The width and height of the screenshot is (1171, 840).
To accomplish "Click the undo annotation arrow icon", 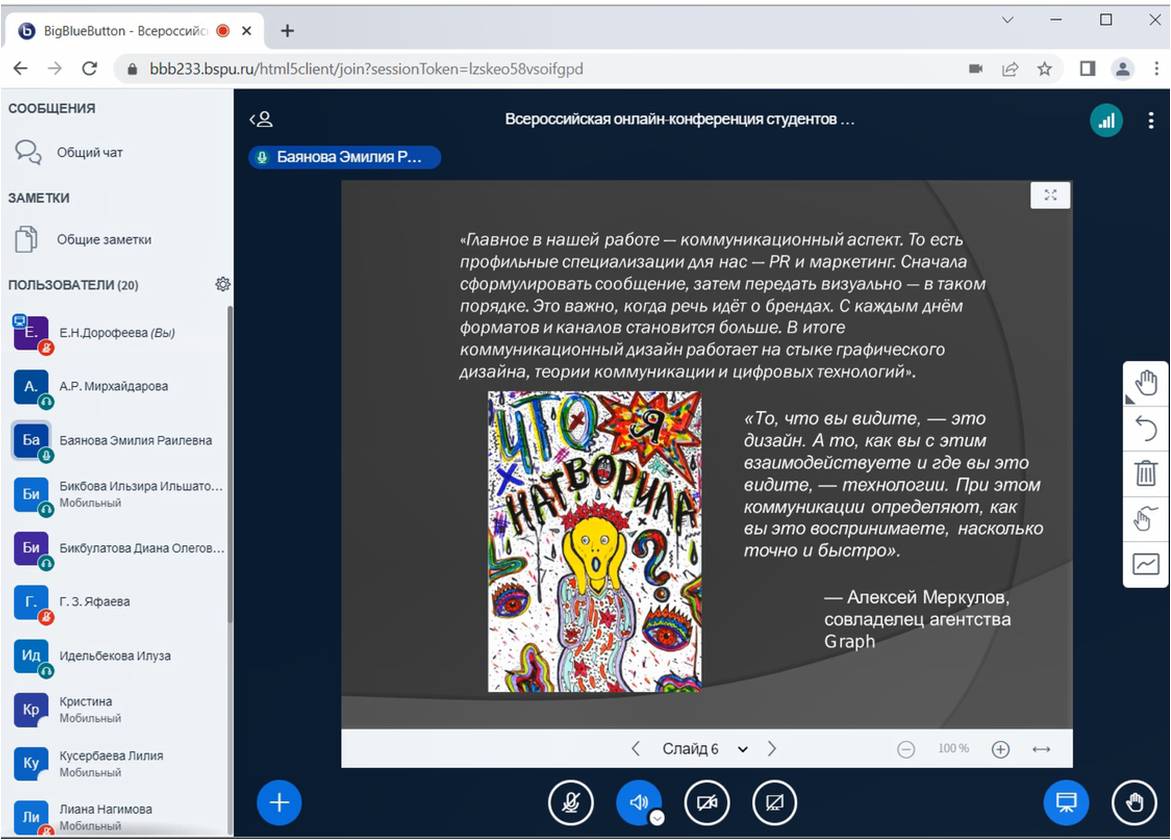I will coord(1146,429).
